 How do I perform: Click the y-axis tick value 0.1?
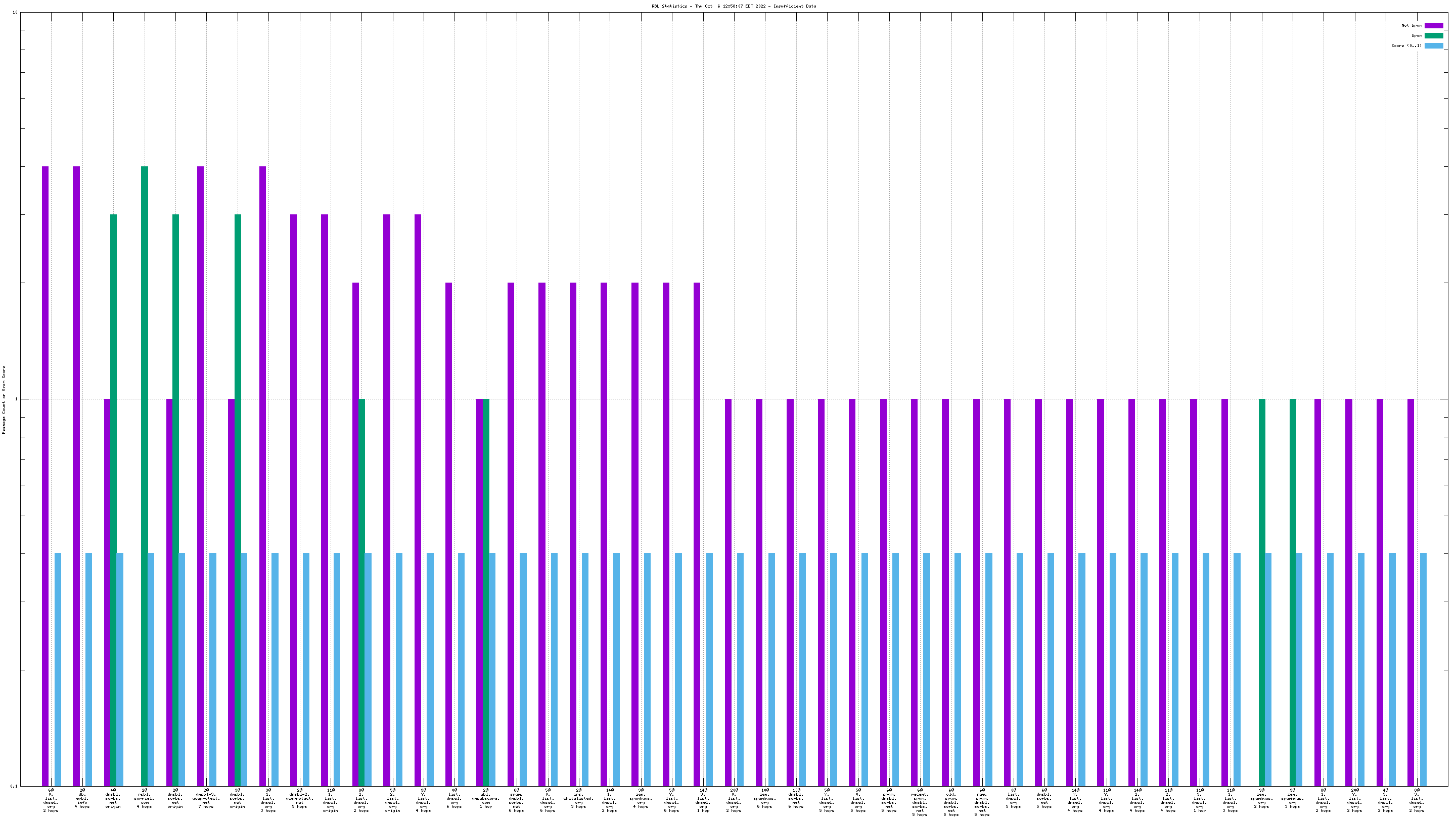(14, 786)
